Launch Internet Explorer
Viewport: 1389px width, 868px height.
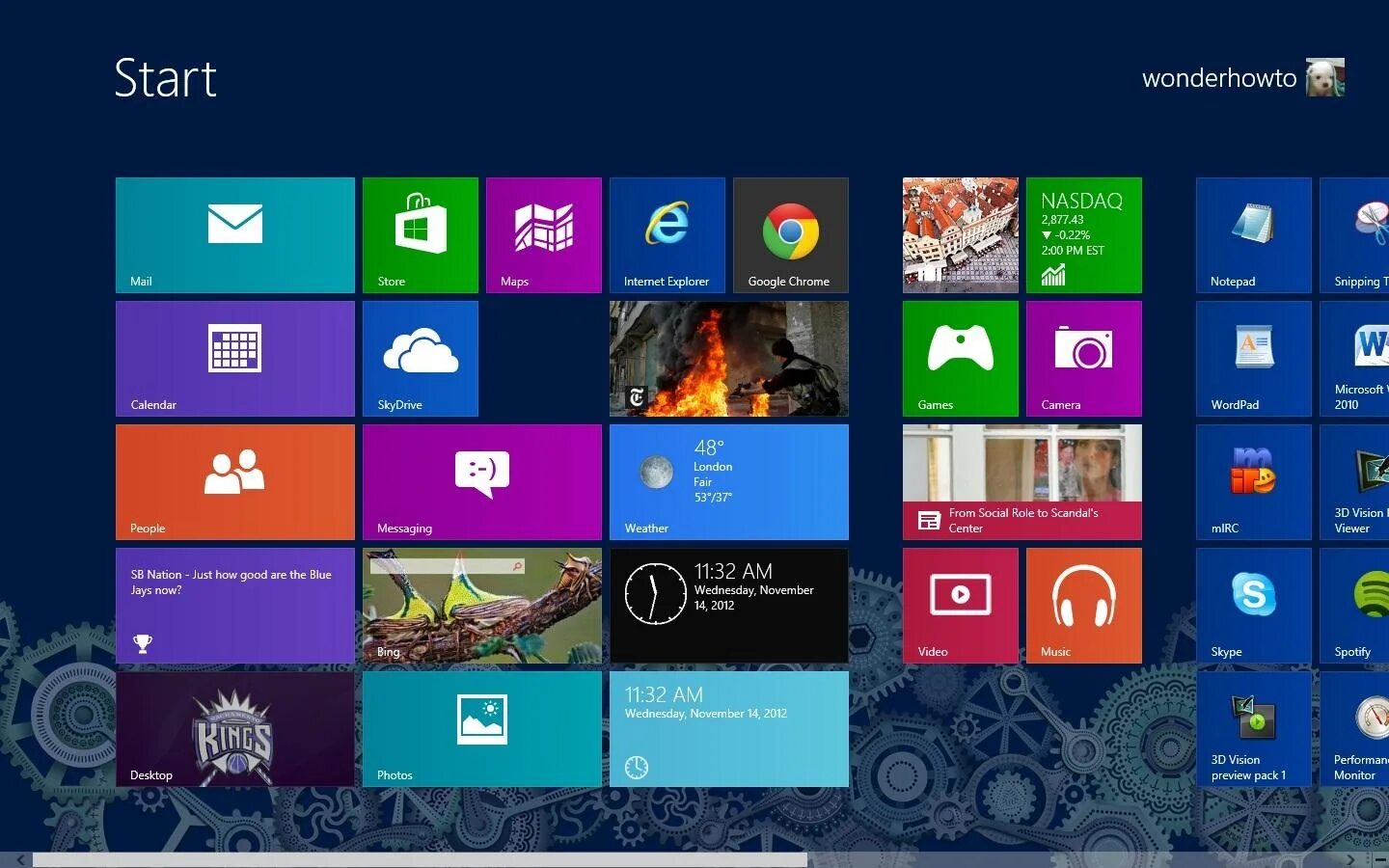(x=667, y=235)
